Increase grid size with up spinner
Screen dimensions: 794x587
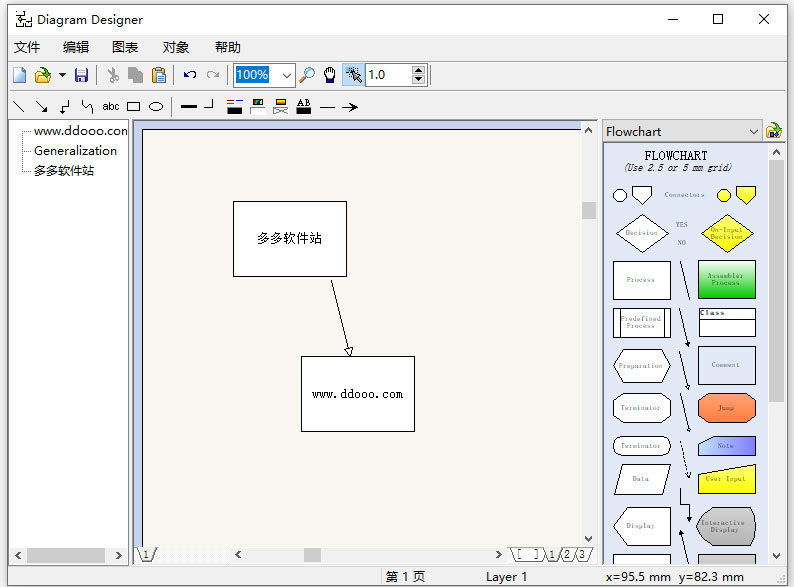coord(418,70)
